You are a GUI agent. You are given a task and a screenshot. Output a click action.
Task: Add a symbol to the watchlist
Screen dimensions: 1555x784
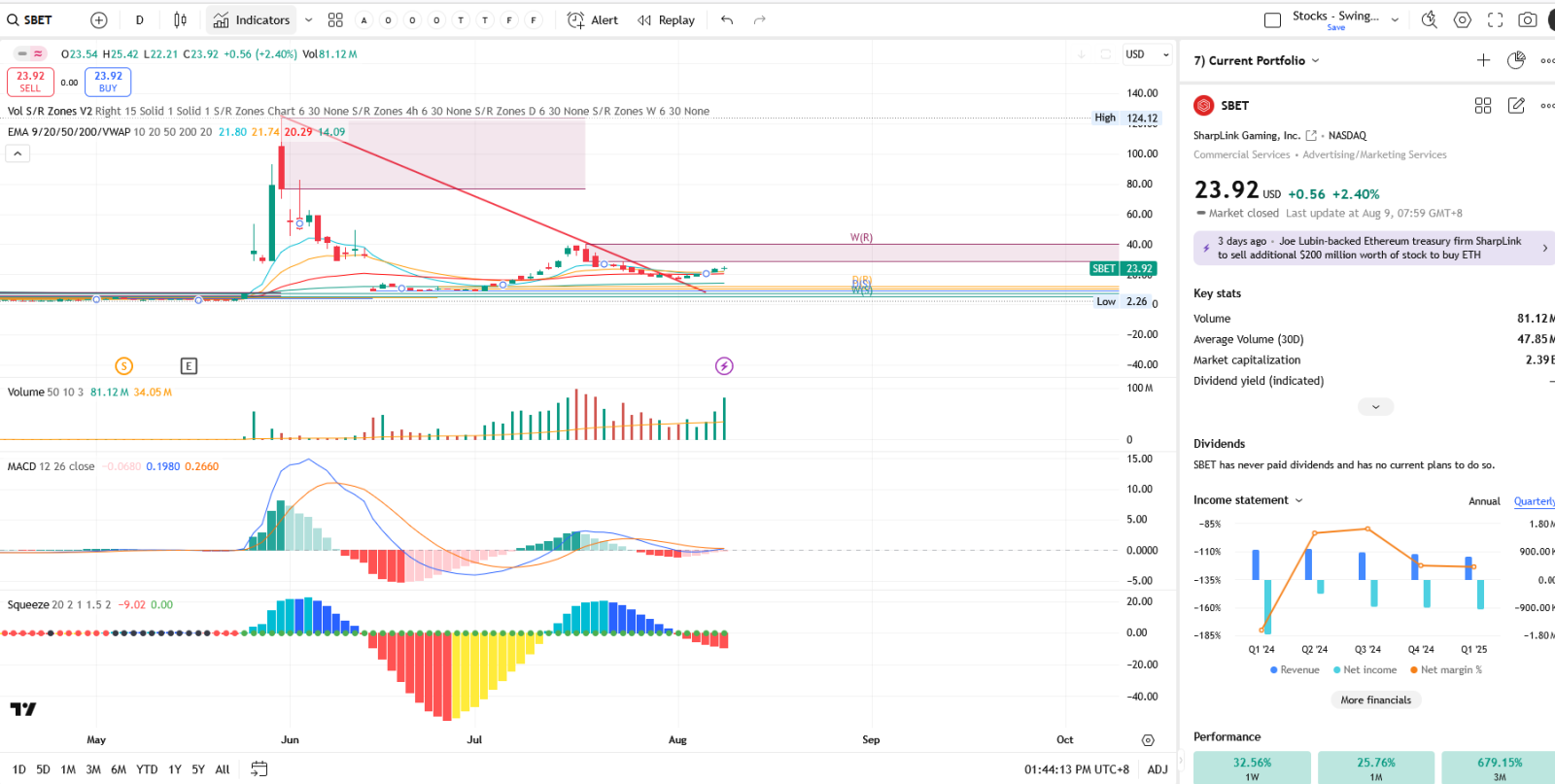1483,60
